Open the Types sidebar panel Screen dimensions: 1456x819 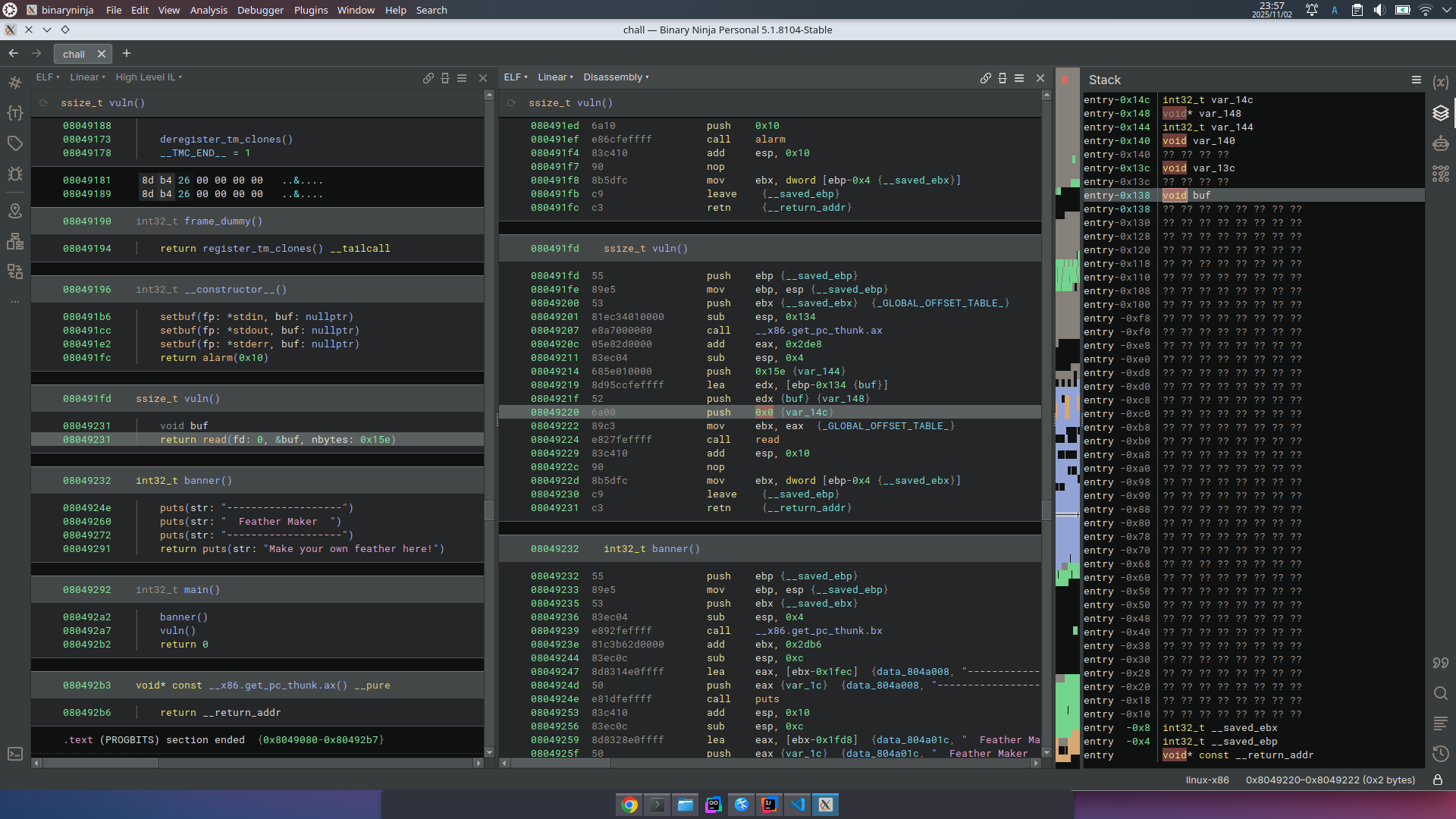tap(15, 113)
